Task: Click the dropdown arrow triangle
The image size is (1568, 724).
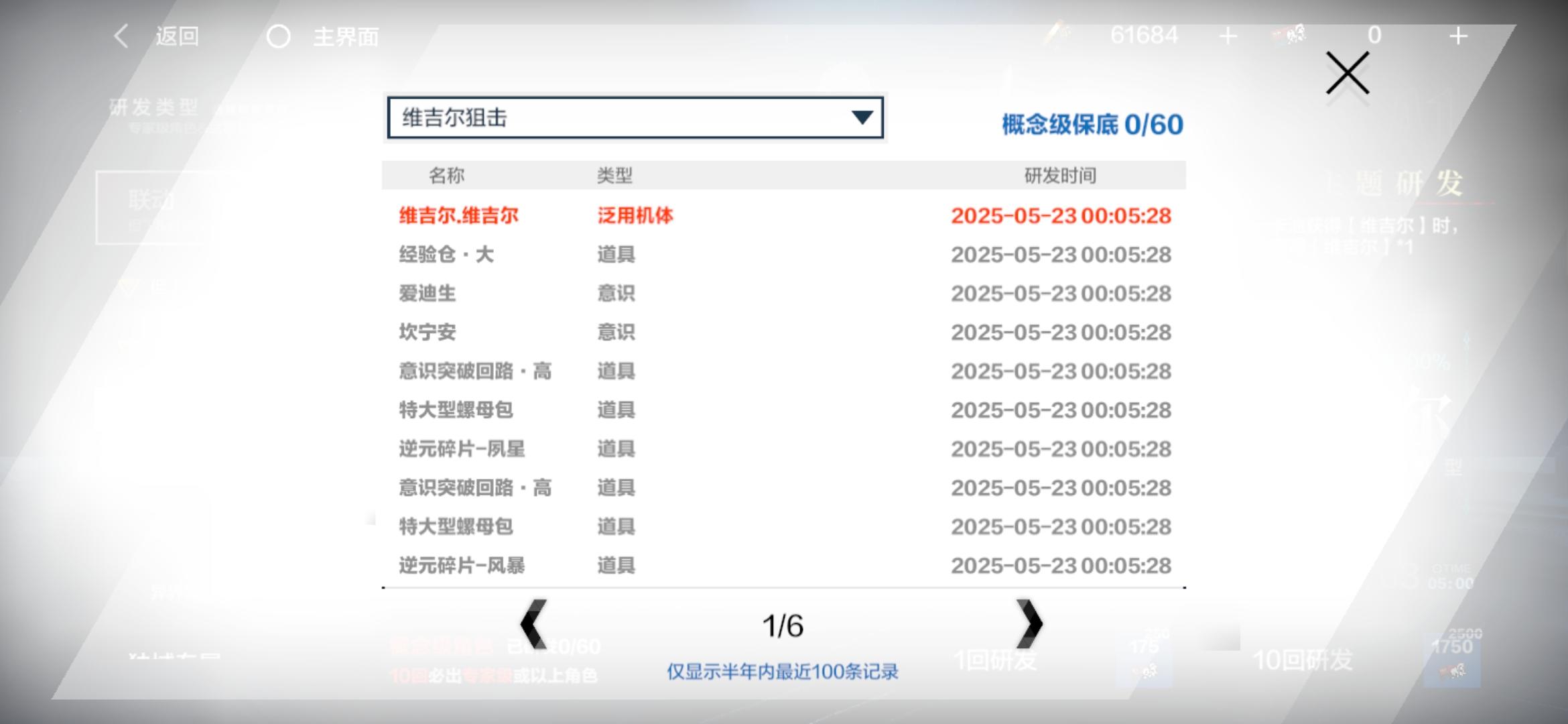Action: pyautogui.click(x=862, y=118)
